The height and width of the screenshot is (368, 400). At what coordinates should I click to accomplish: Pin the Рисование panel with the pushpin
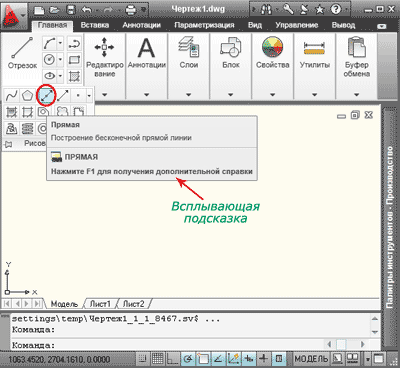tap(8, 144)
